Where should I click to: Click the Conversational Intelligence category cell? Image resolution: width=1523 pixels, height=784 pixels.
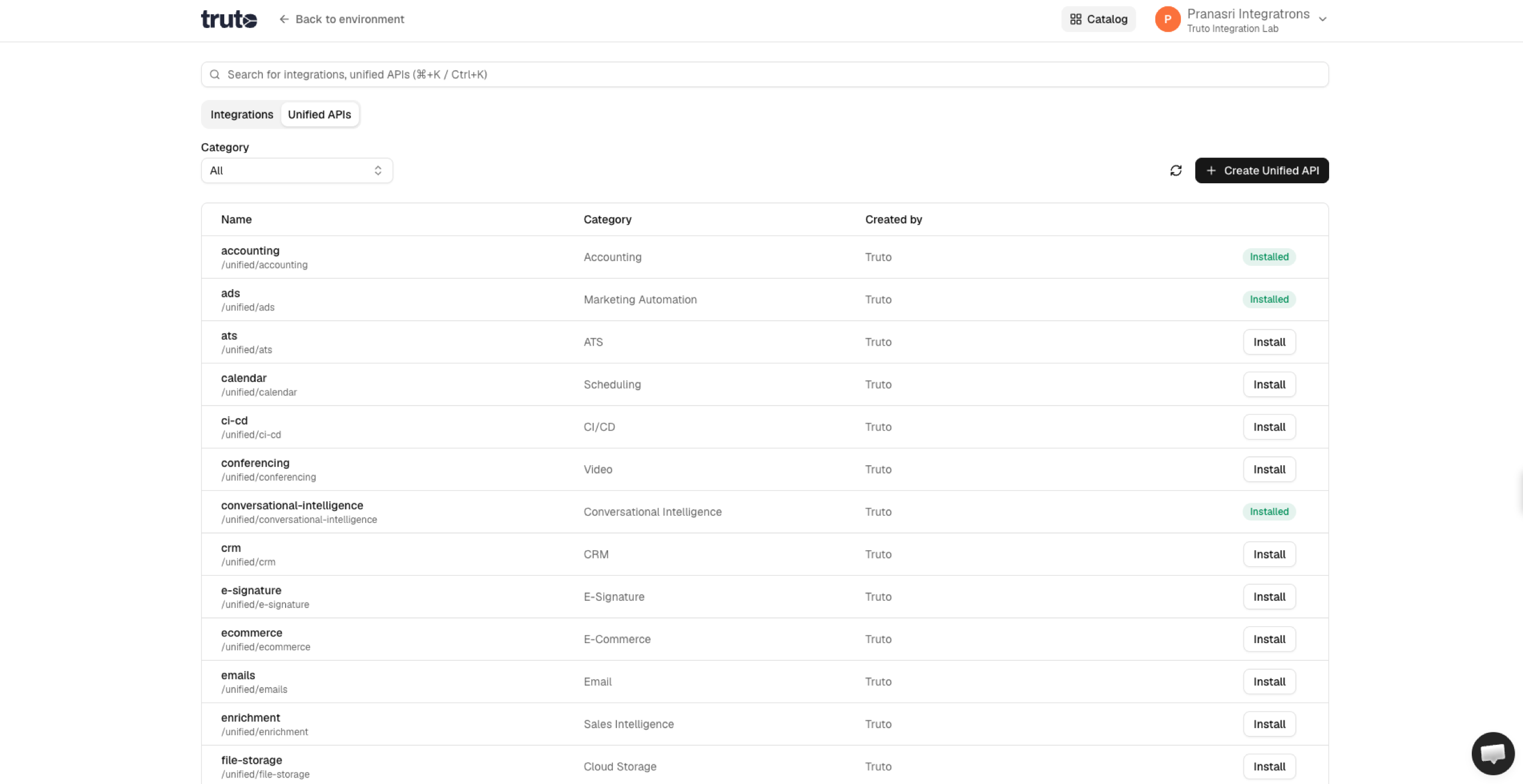653,512
